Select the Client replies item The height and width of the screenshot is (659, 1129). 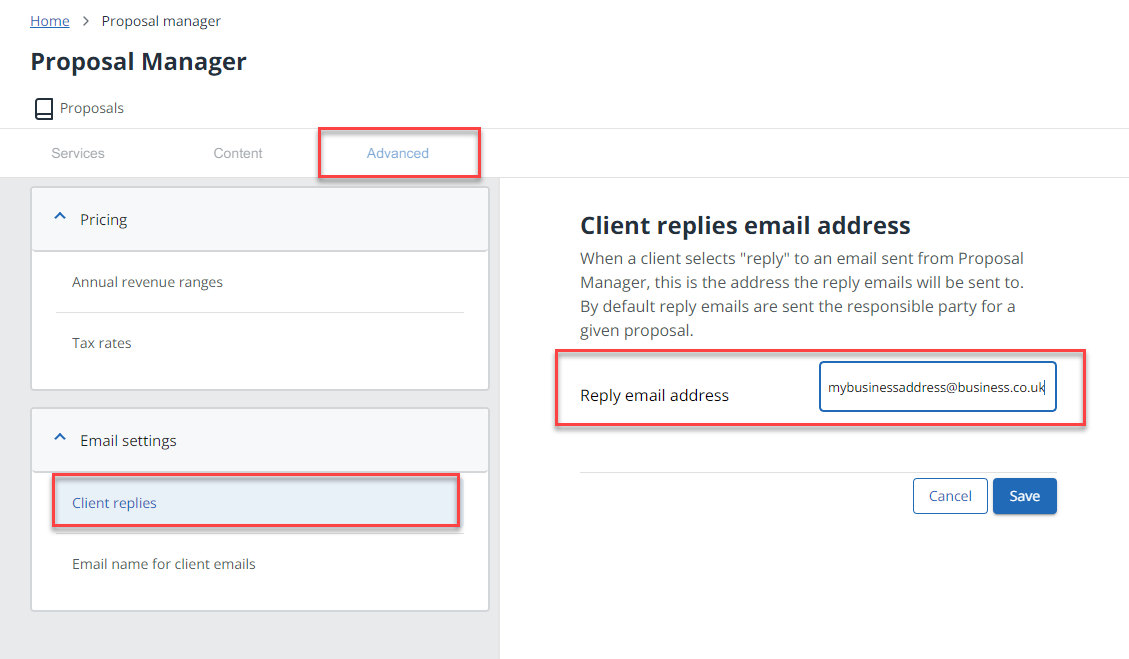(114, 503)
